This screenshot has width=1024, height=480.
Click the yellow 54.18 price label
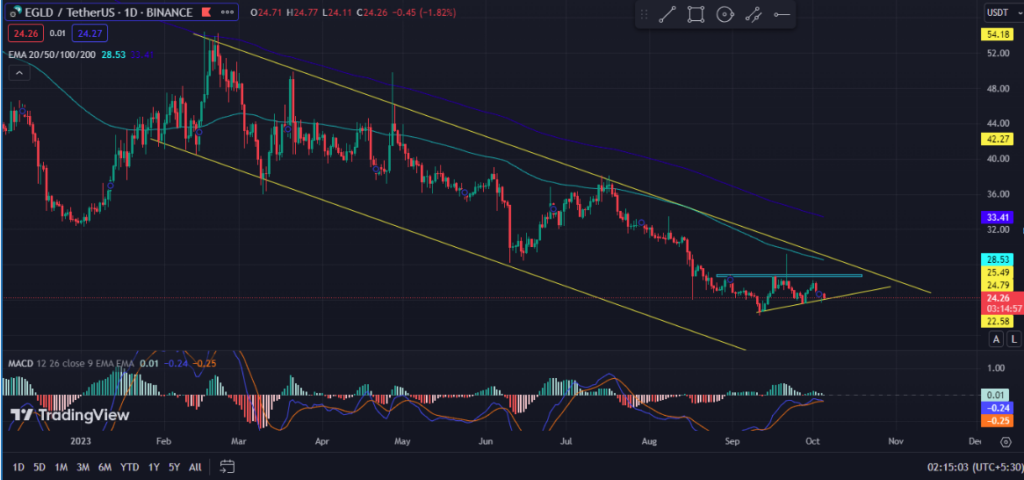tap(995, 33)
